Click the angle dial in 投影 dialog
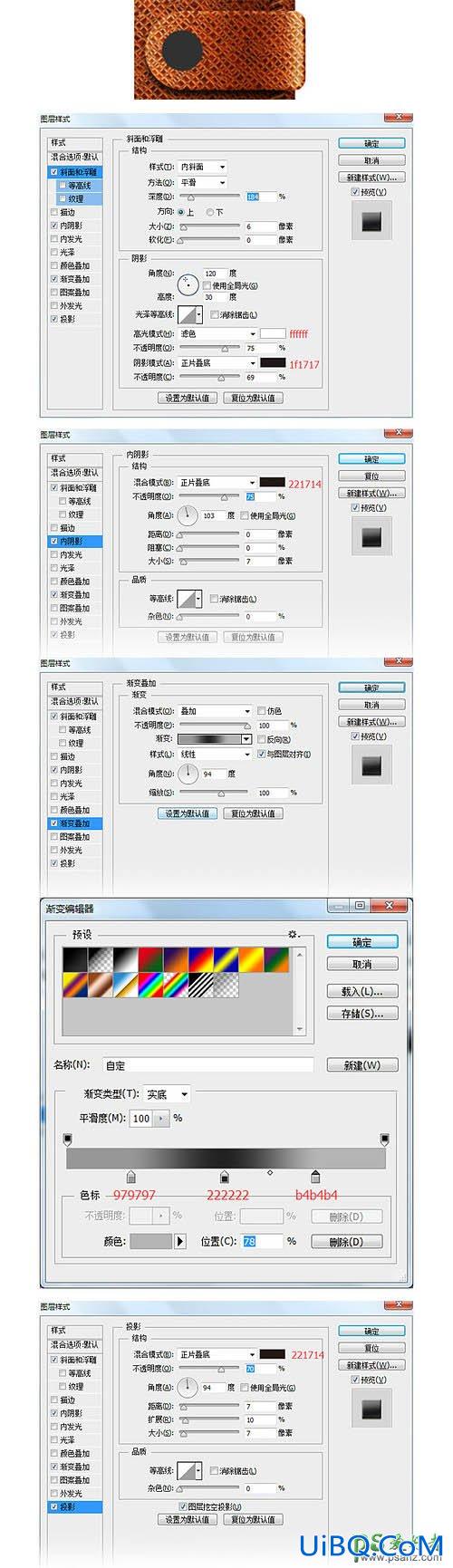Screen dimensions: 453x1568 tap(188, 1387)
